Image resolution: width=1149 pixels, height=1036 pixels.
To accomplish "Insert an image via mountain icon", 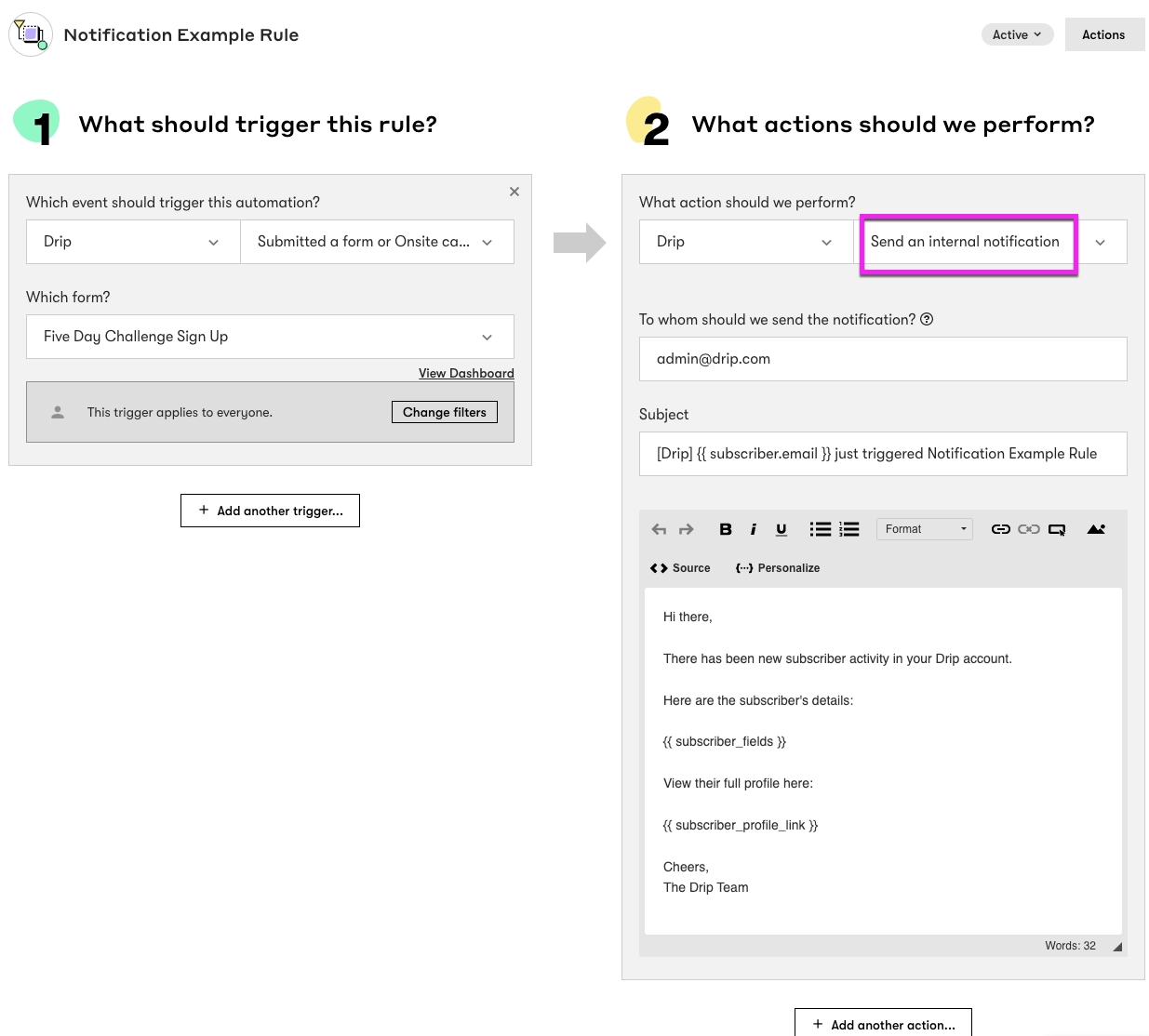I will [1096, 529].
